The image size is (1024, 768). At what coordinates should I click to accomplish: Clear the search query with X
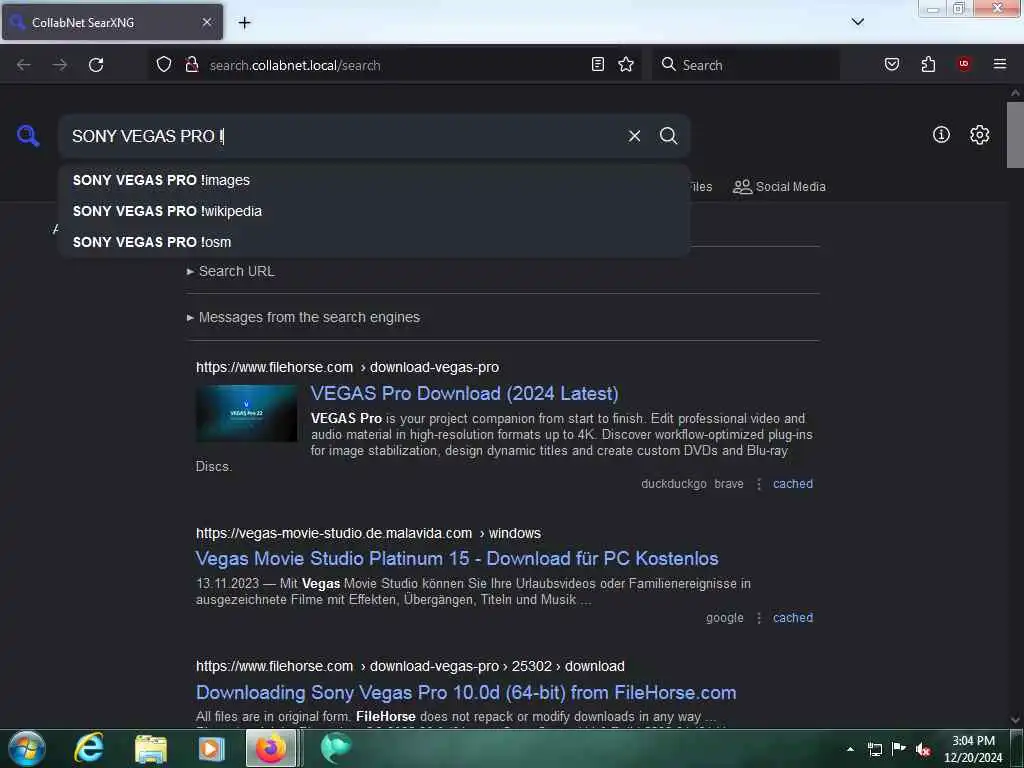(634, 136)
